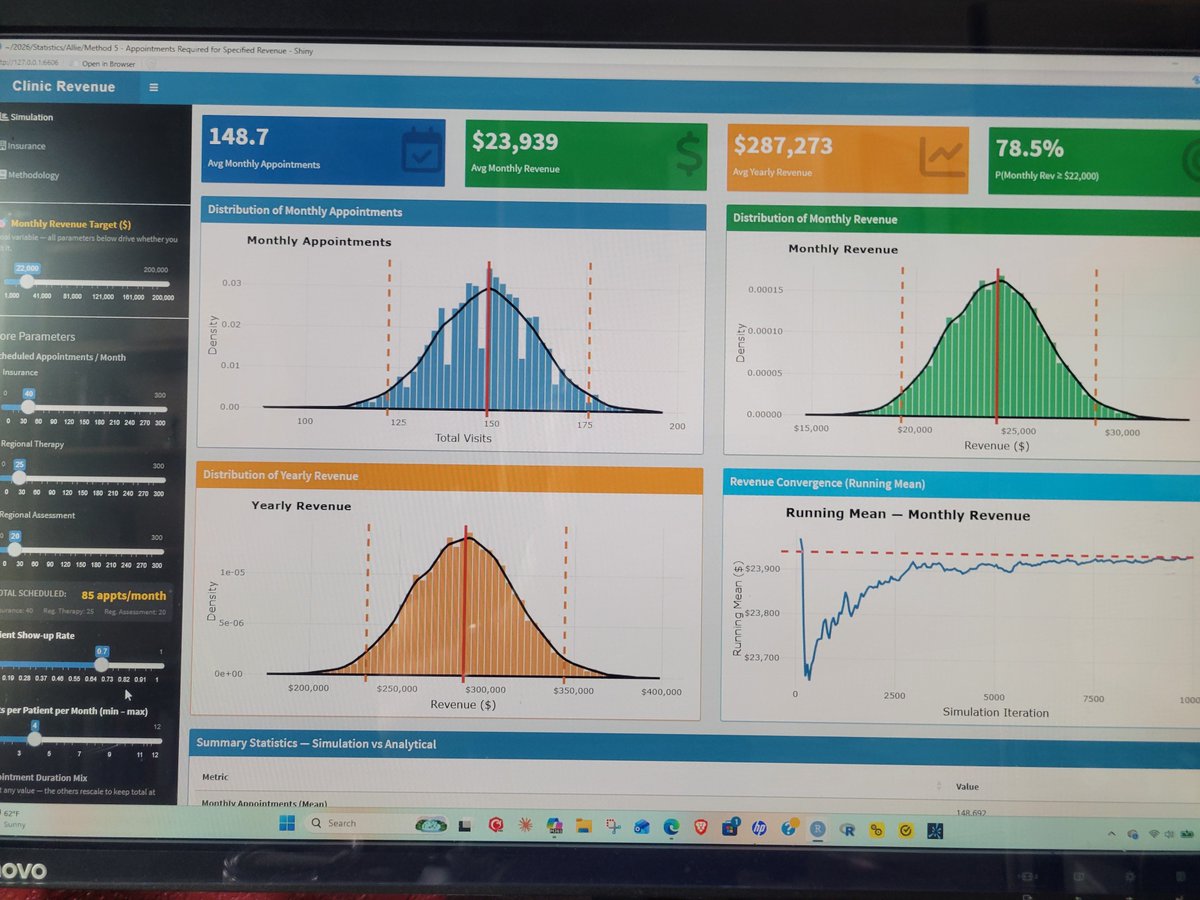Click the Open in Browser button
The image size is (1200, 900).
click(108, 64)
